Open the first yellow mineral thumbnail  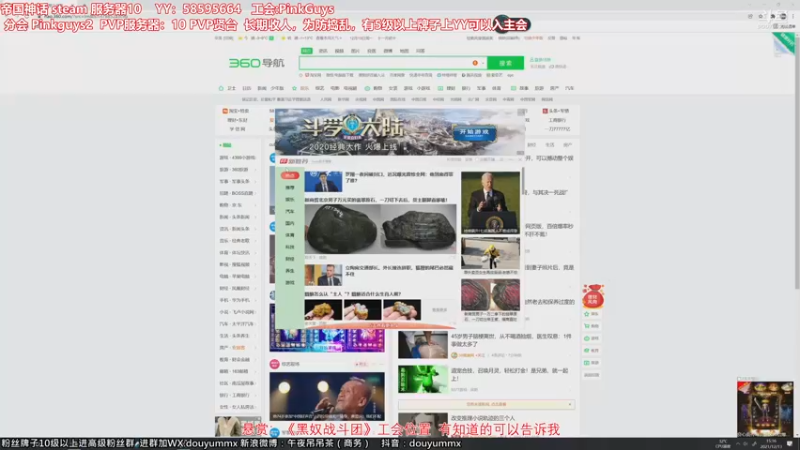pos(323,310)
